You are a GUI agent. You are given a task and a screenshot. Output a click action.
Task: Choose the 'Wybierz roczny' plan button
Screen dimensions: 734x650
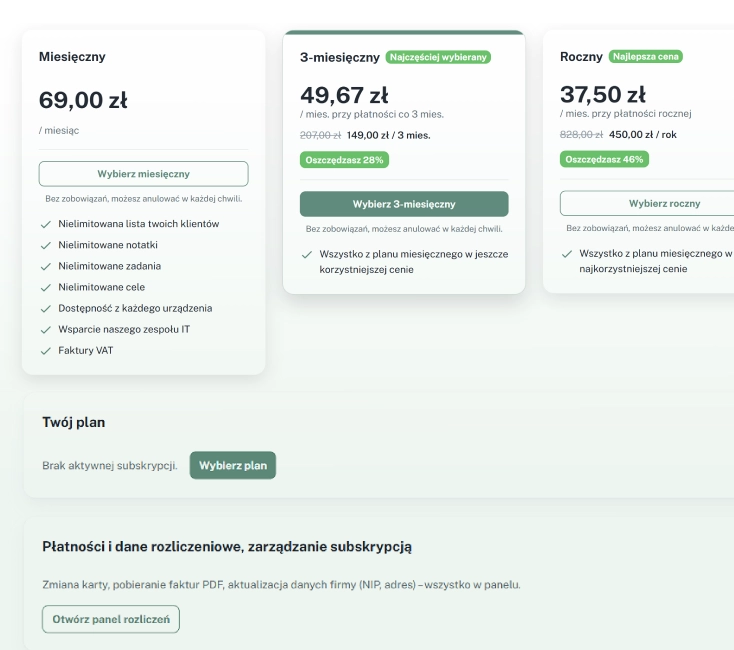coord(648,203)
